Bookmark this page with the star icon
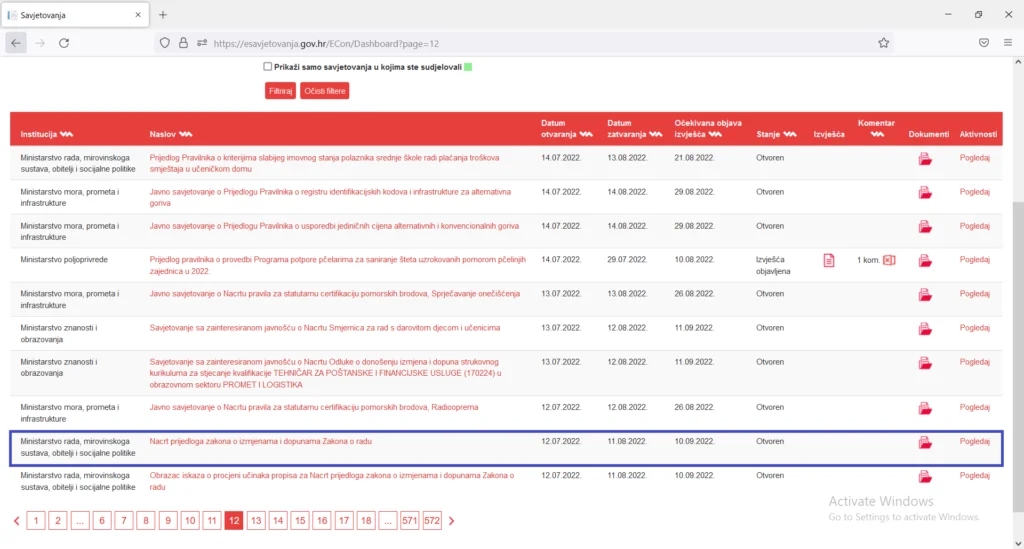1024x549 pixels. point(884,43)
